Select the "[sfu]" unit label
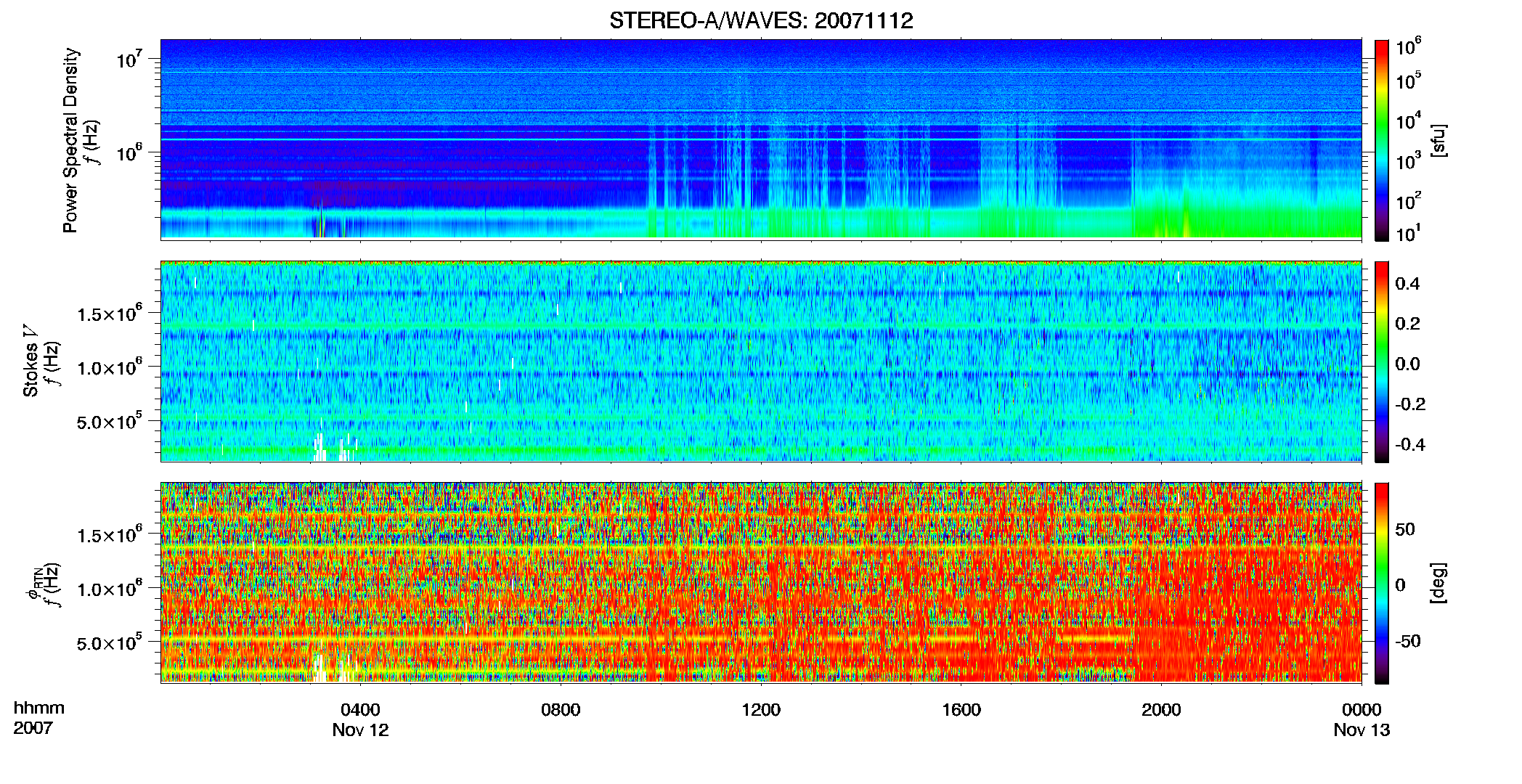The width and height of the screenshot is (1522, 784). [x=1438, y=140]
